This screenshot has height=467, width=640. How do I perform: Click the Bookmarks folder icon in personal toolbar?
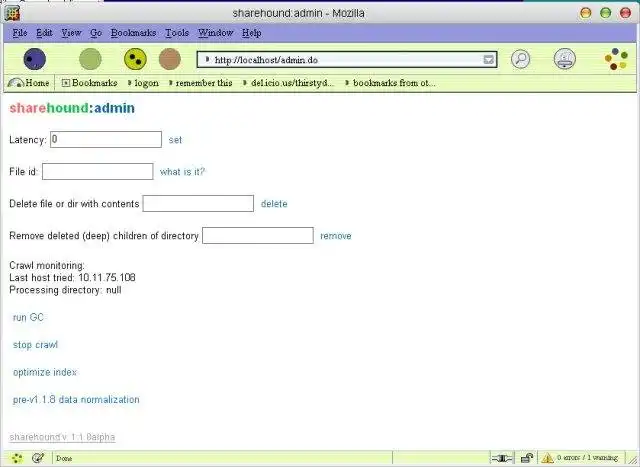[x=66, y=83]
